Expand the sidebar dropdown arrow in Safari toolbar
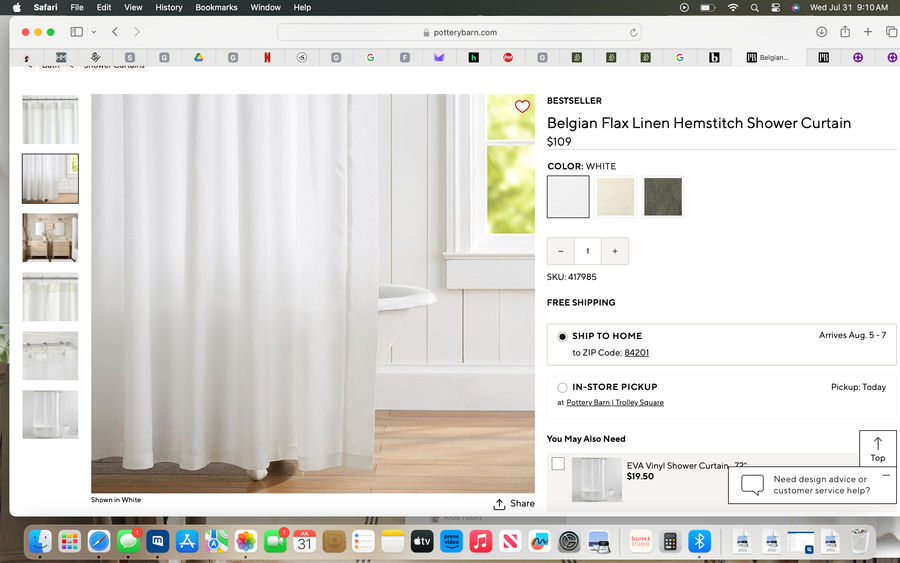 point(94,32)
